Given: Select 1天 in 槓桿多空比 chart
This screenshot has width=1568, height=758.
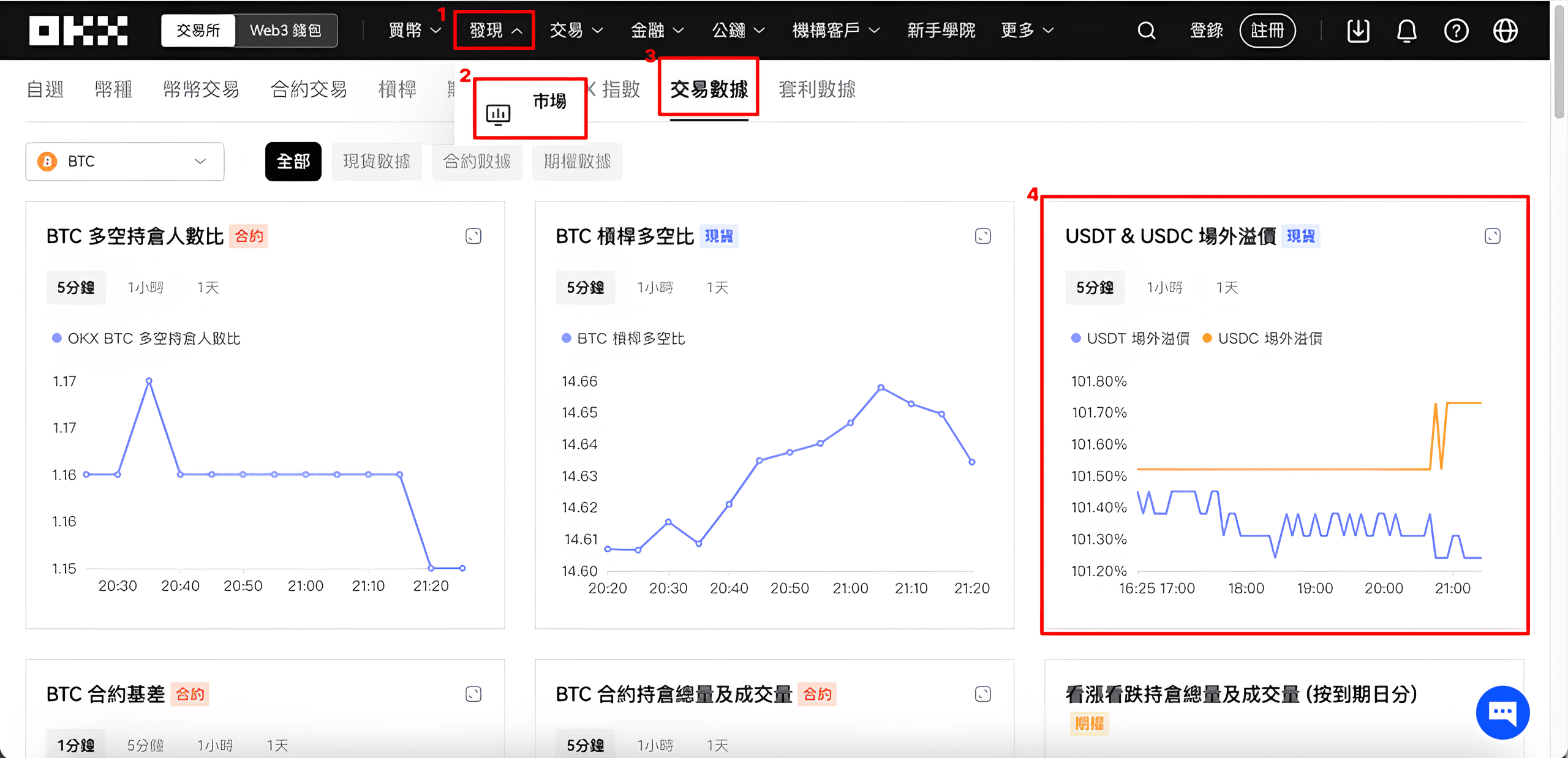Looking at the screenshot, I should tap(718, 288).
